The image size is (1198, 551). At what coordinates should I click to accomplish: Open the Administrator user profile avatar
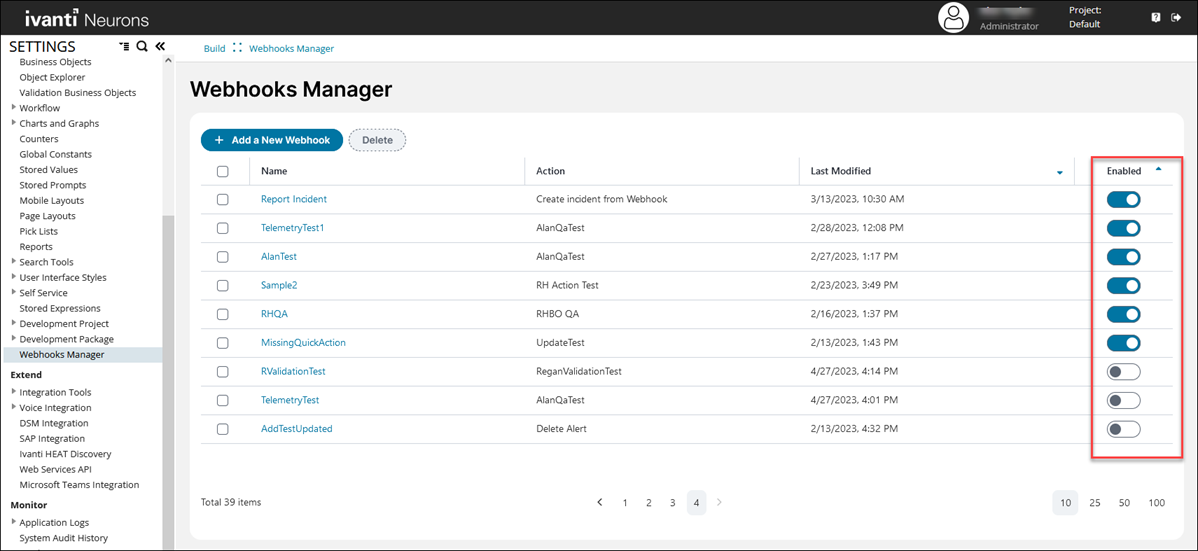click(955, 18)
